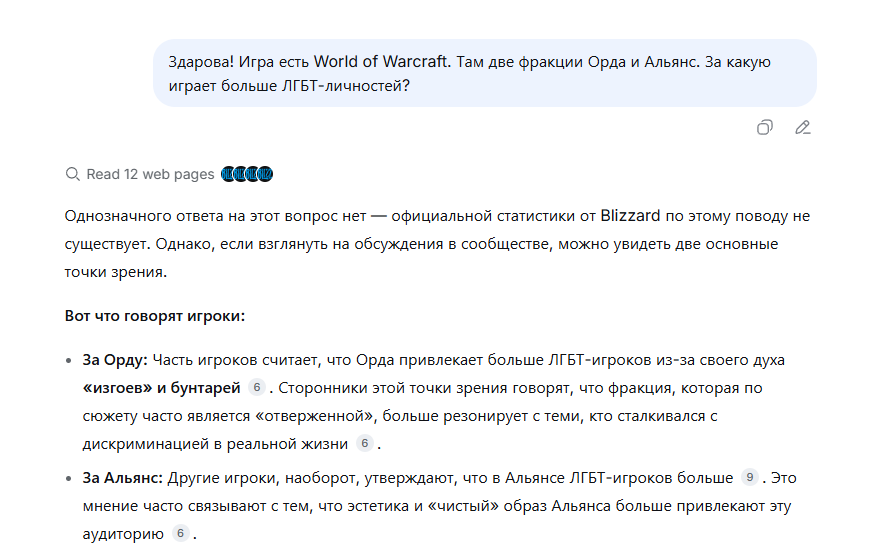The image size is (877, 556).
Task: Open citation 6 after «изгоев» и бунтарей
Action: click(x=257, y=387)
